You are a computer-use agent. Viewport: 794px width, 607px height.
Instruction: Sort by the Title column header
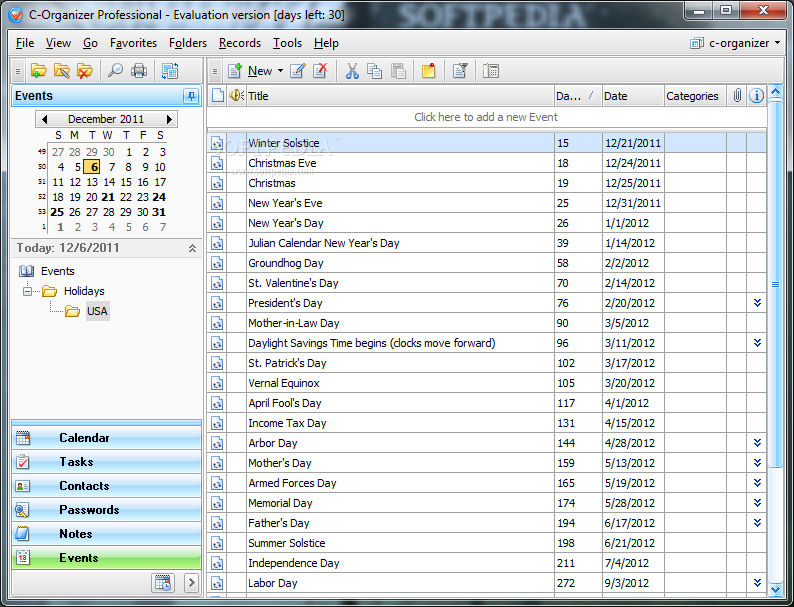[400, 96]
